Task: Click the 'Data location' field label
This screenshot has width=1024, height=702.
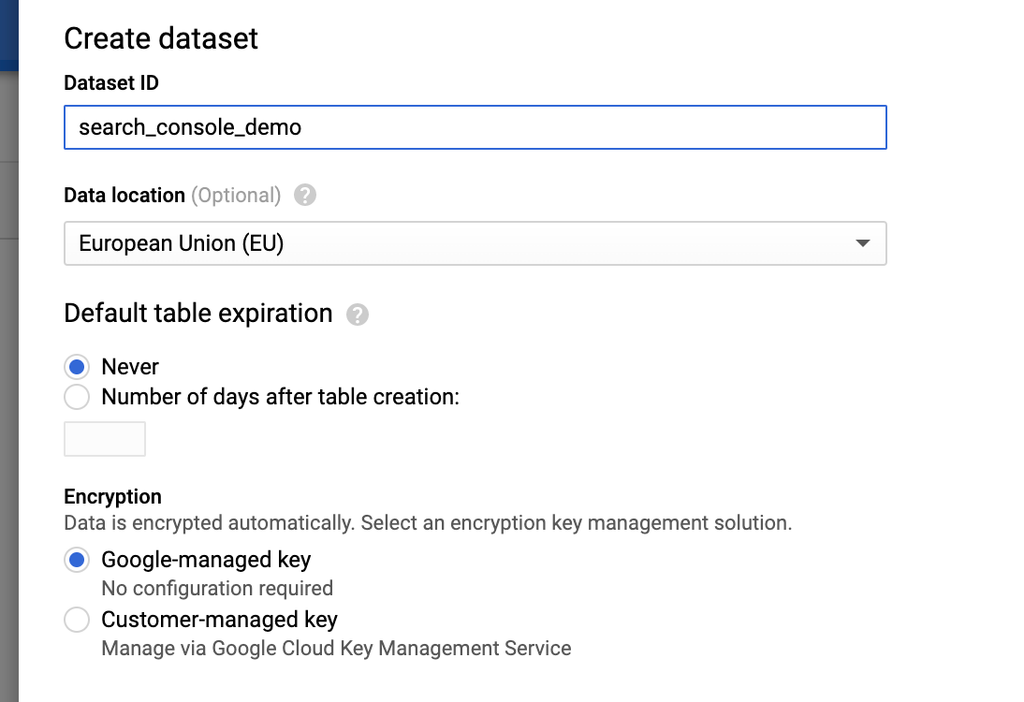Action: [x=124, y=195]
